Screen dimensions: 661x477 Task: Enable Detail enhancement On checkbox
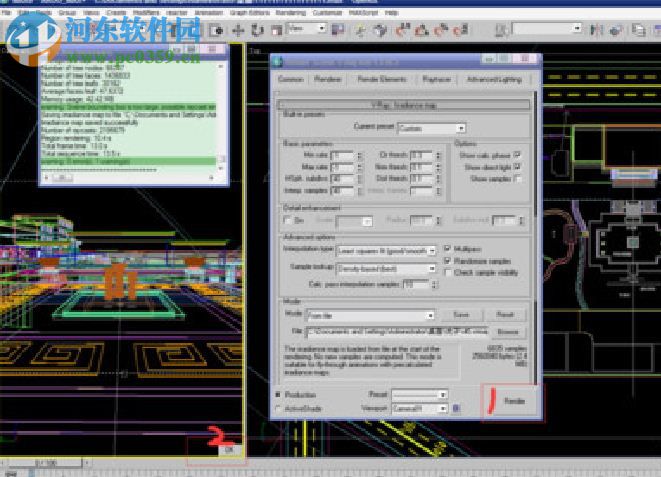click(x=288, y=220)
